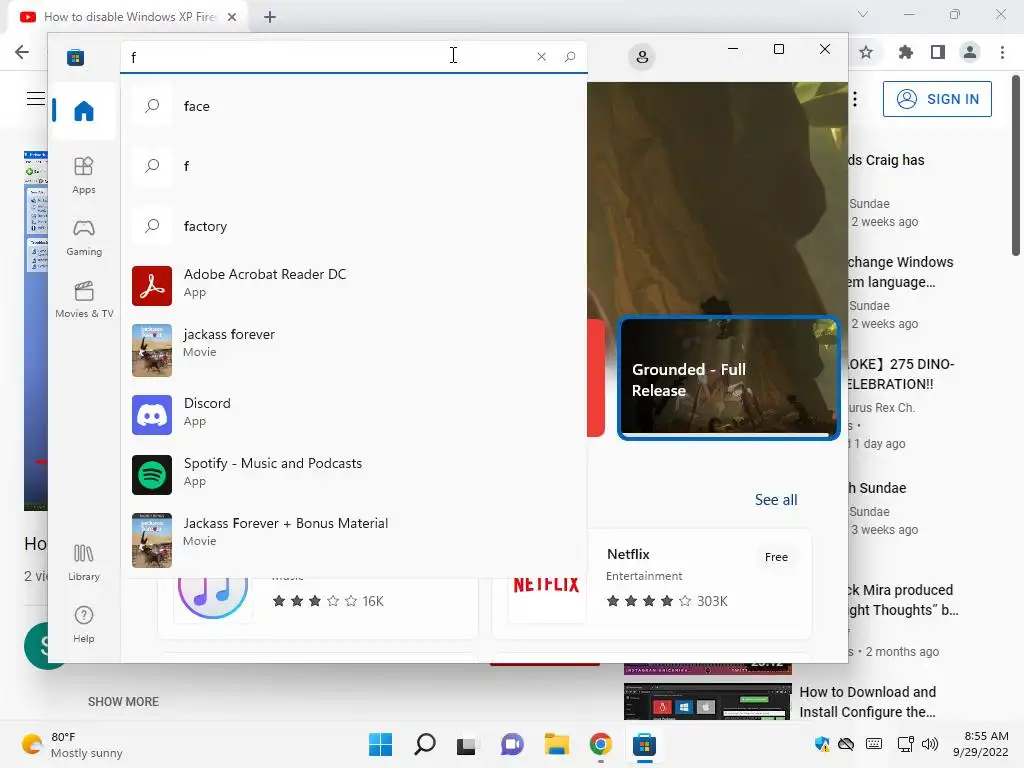Choose the 'face' search suggestion
Image resolution: width=1024 pixels, height=768 pixels.
353,106
